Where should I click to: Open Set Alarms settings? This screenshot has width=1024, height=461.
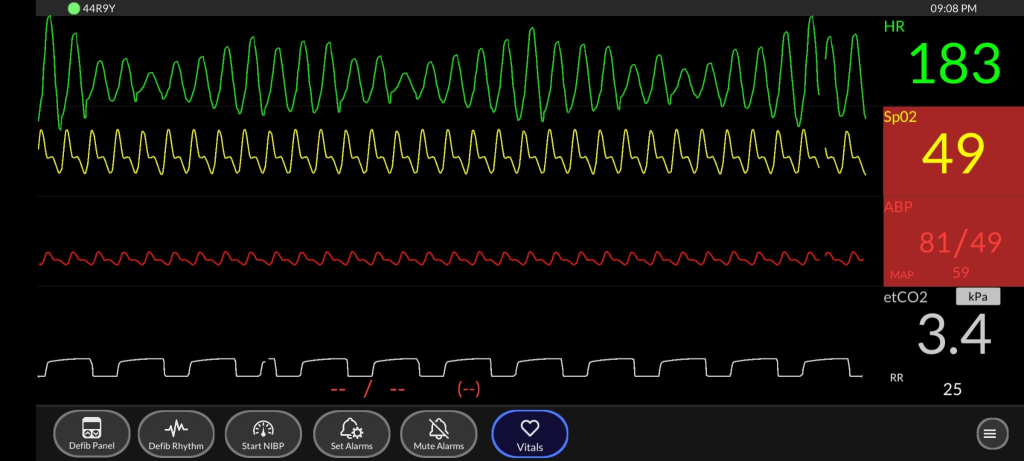point(351,433)
